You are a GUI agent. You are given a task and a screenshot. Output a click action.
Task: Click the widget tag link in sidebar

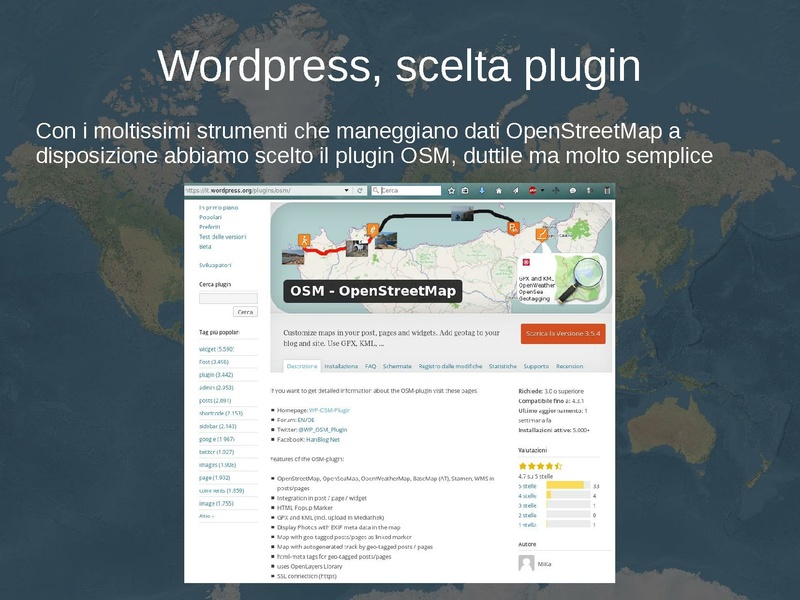pos(217,349)
